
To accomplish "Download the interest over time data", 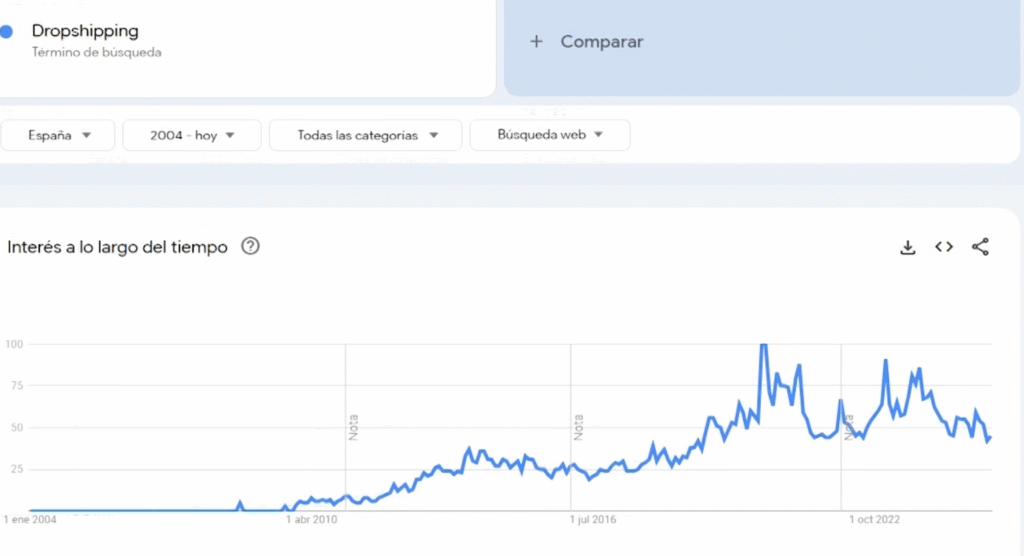I will click(x=907, y=247).
